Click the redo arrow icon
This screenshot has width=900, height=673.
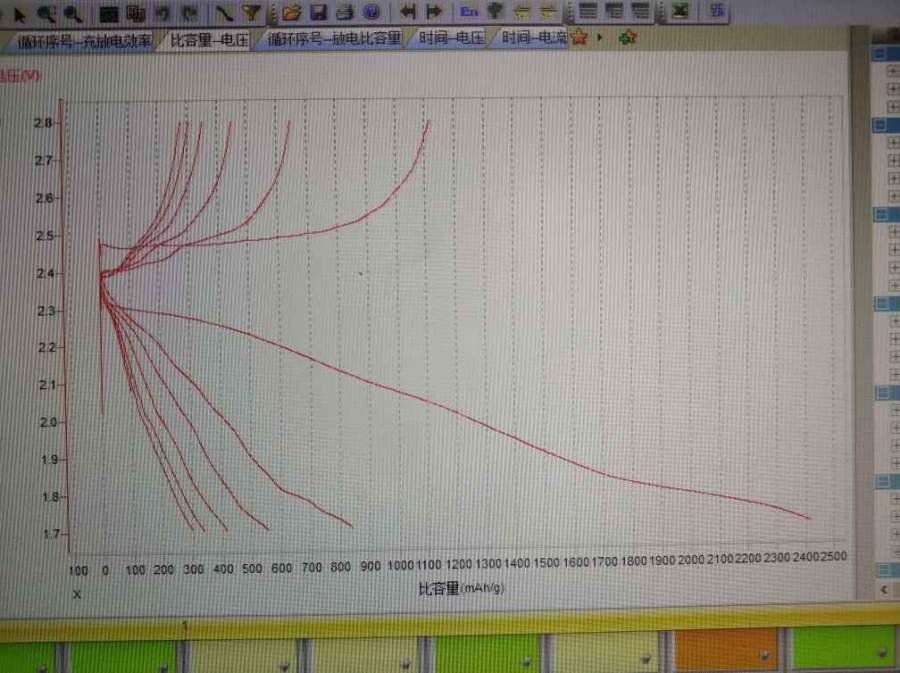pyautogui.click(x=189, y=13)
